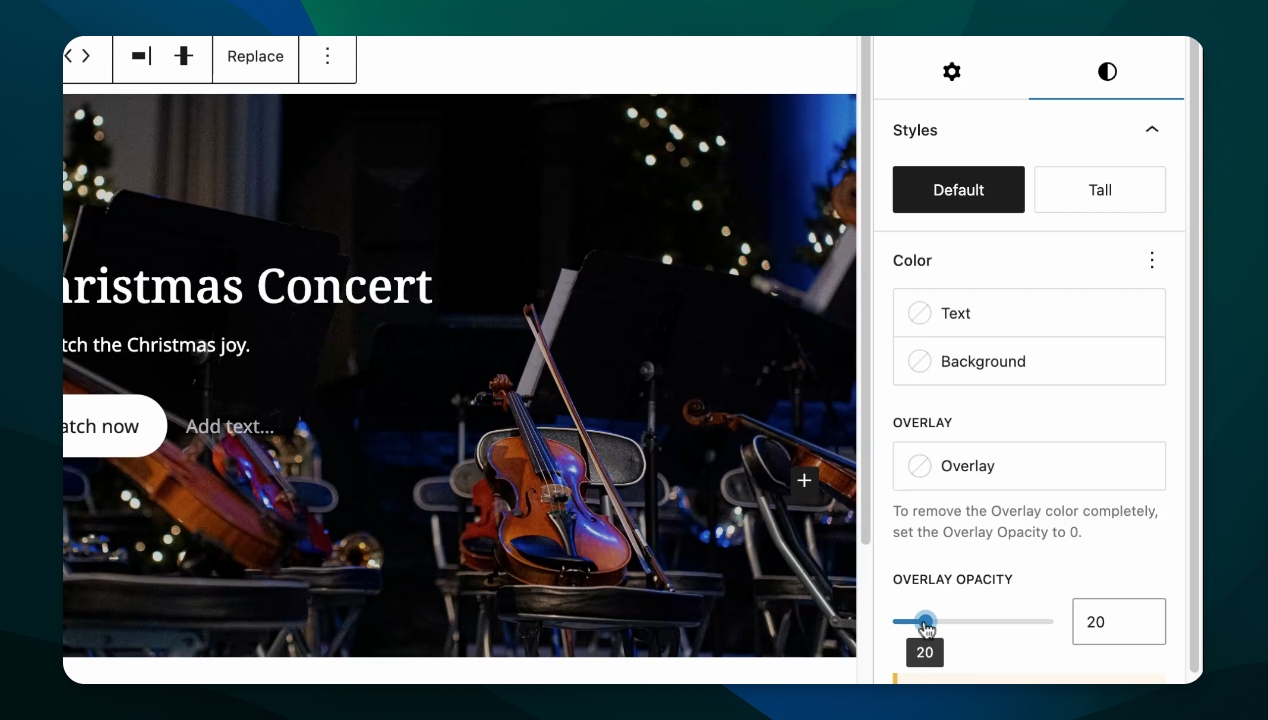Collapse the Styles panel chevron
The image size is (1268, 720).
click(1152, 130)
